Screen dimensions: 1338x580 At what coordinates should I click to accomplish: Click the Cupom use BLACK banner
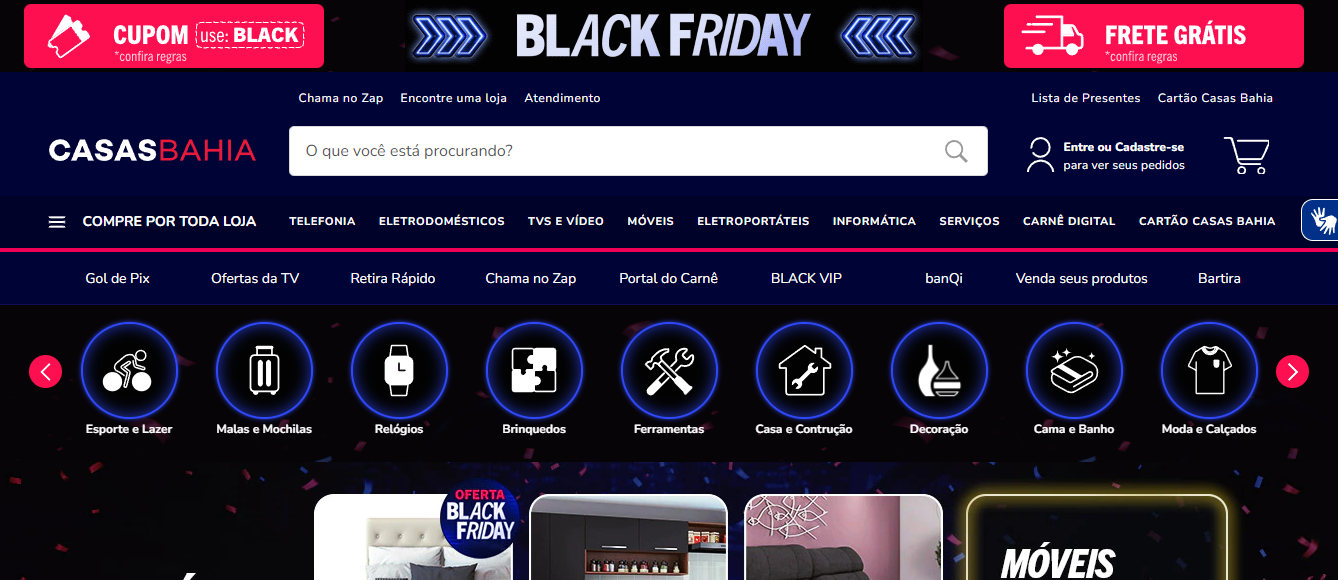coord(174,36)
